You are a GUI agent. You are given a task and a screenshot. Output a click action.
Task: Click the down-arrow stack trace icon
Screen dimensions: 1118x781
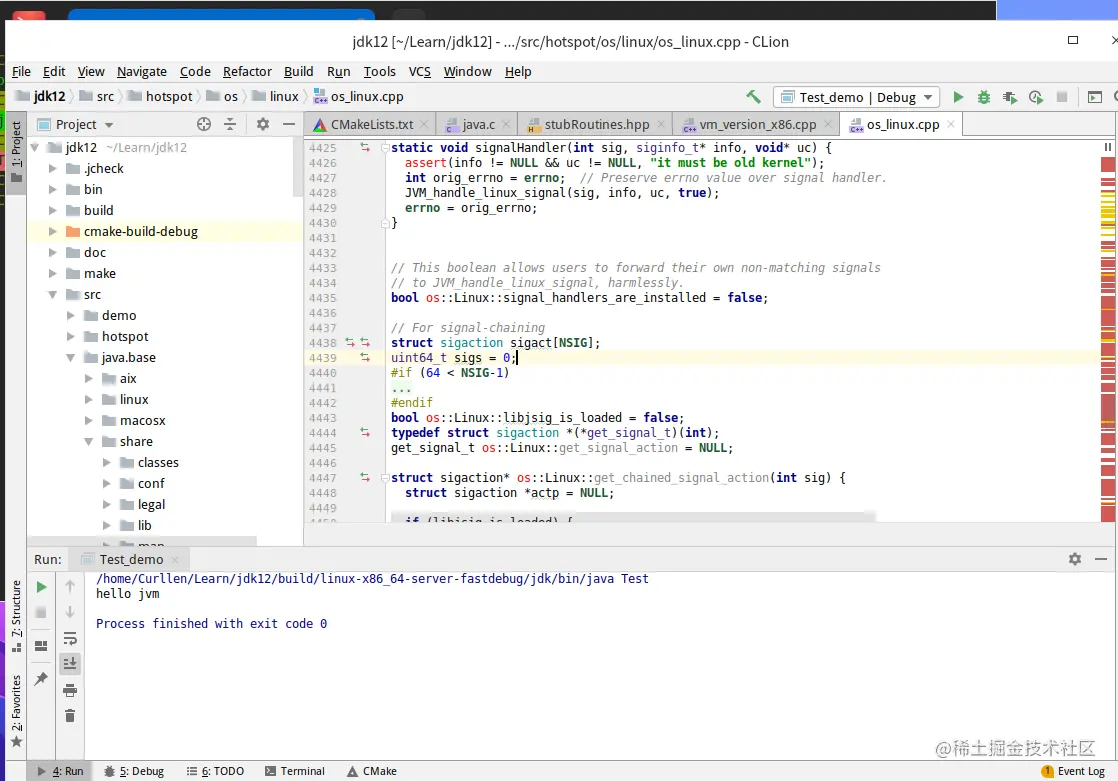click(x=70, y=612)
